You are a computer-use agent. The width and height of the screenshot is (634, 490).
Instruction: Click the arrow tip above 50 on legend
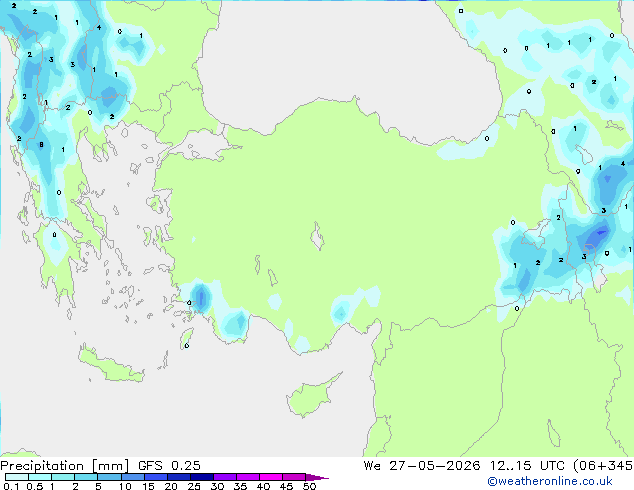[317, 477]
